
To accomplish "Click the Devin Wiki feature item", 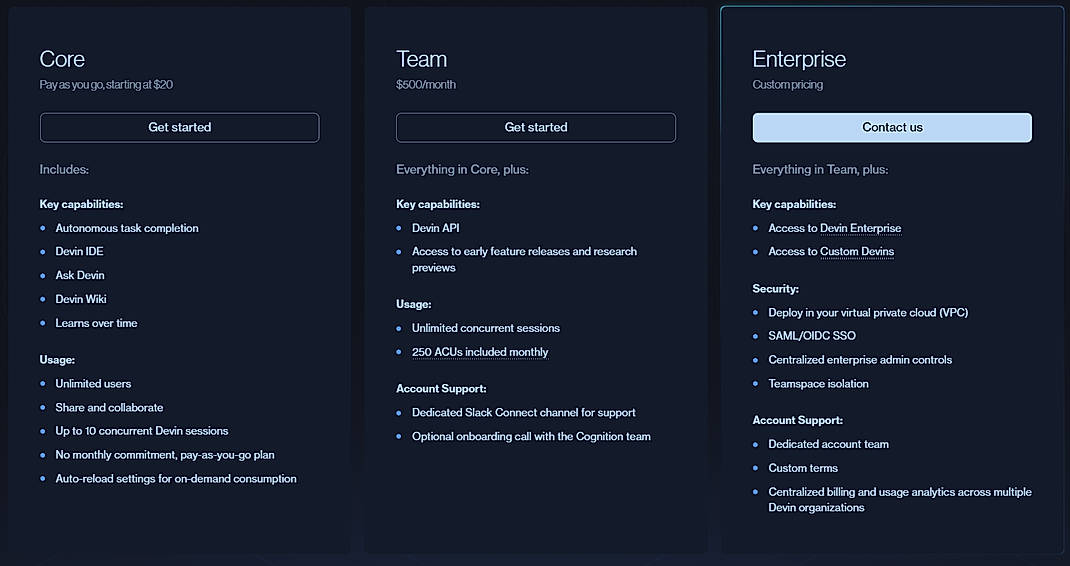I will [x=81, y=299].
